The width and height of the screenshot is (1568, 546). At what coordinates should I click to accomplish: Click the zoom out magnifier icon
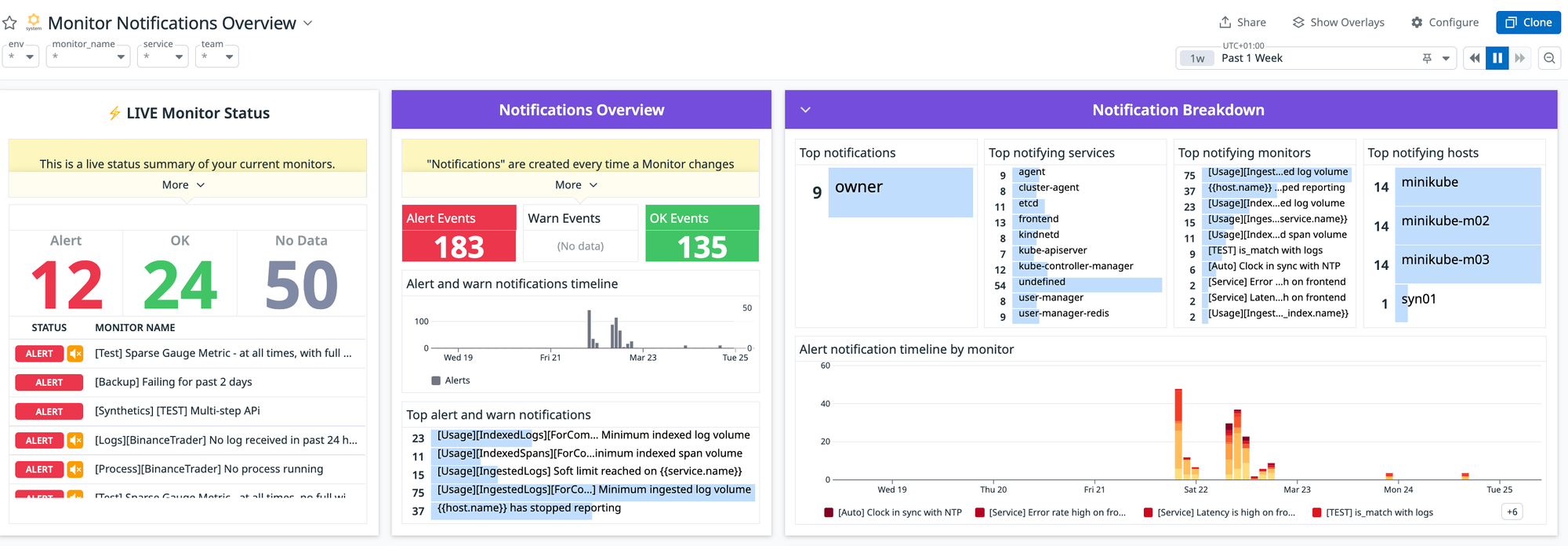(1549, 58)
